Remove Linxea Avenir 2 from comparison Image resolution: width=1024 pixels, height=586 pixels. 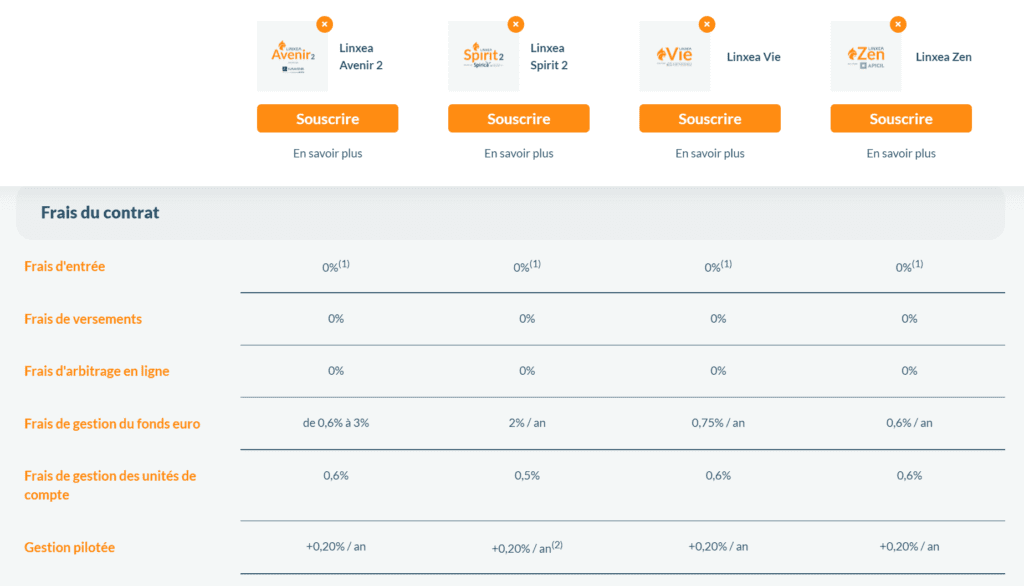[324, 24]
